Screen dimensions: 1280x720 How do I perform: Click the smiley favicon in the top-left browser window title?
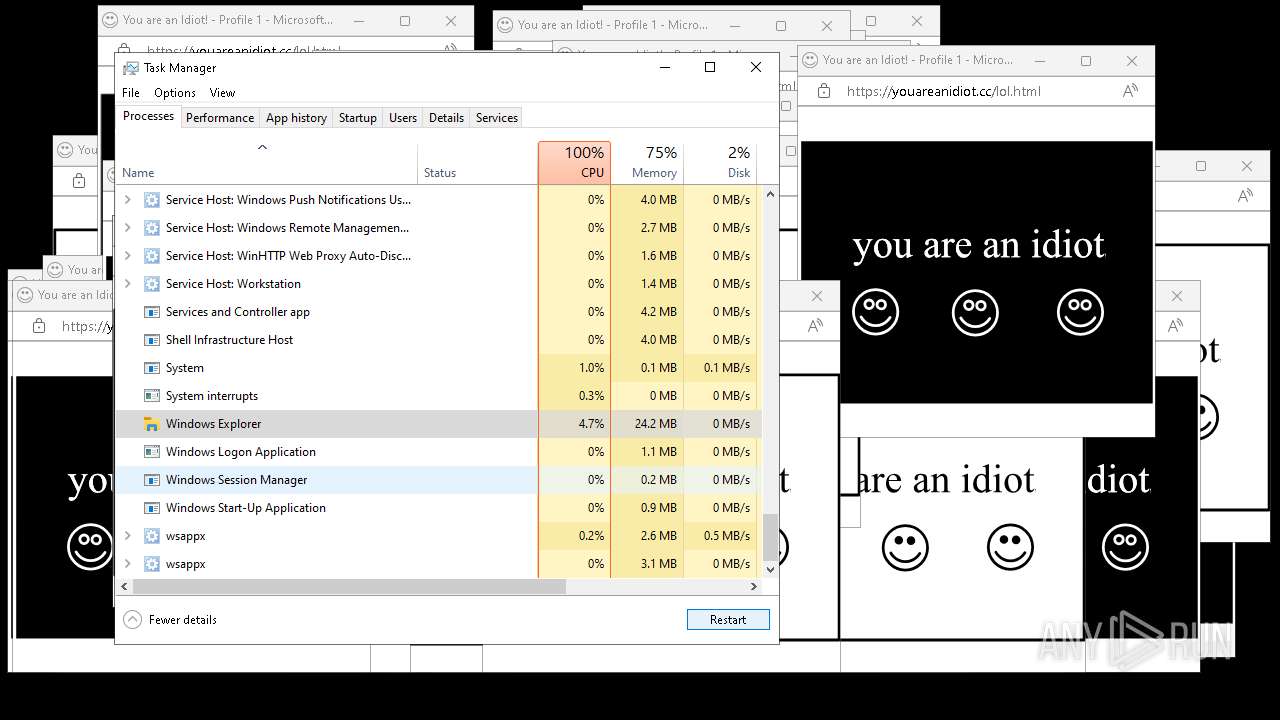tap(110, 20)
